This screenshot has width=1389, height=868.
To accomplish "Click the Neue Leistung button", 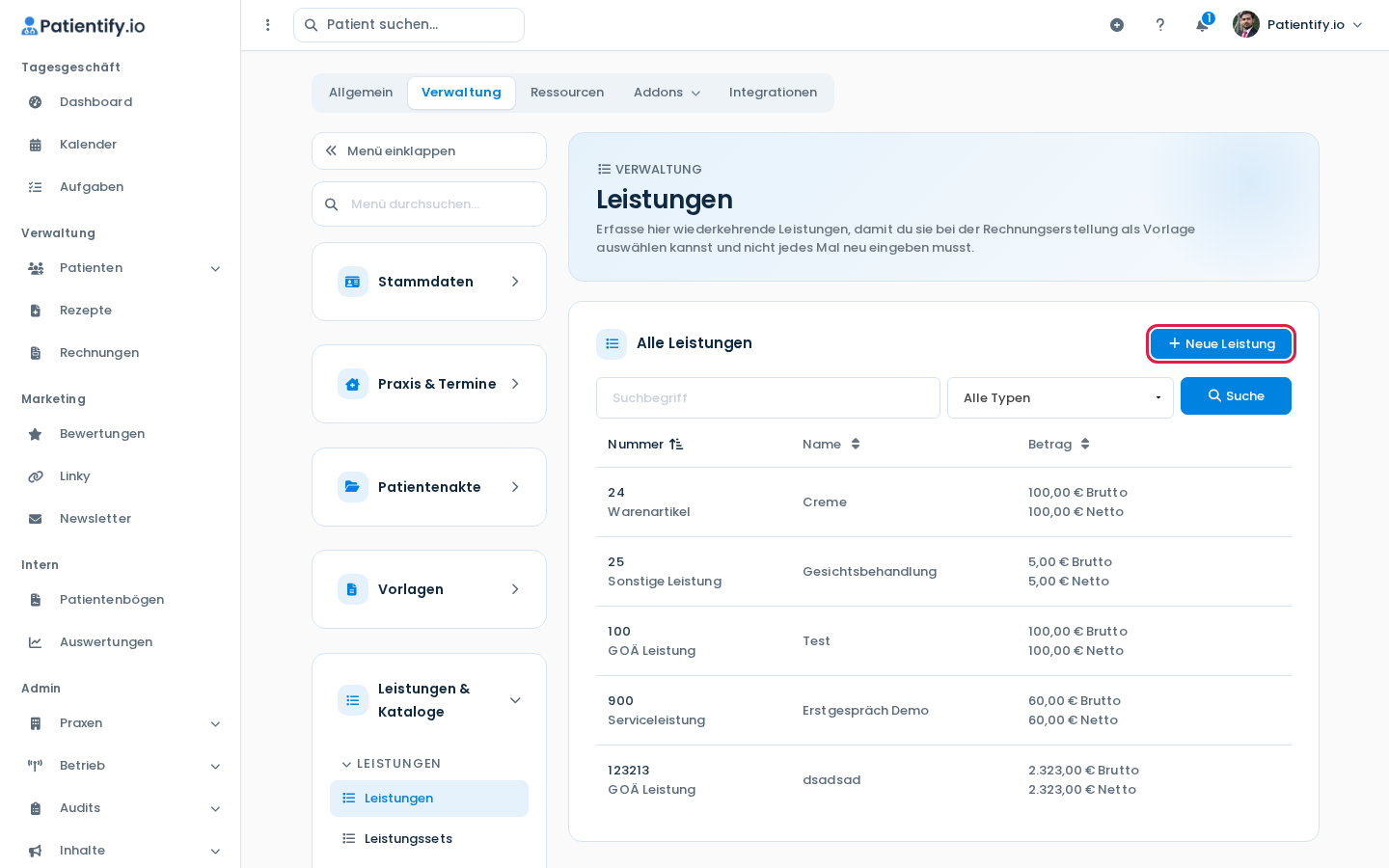I will (x=1221, y=344).
